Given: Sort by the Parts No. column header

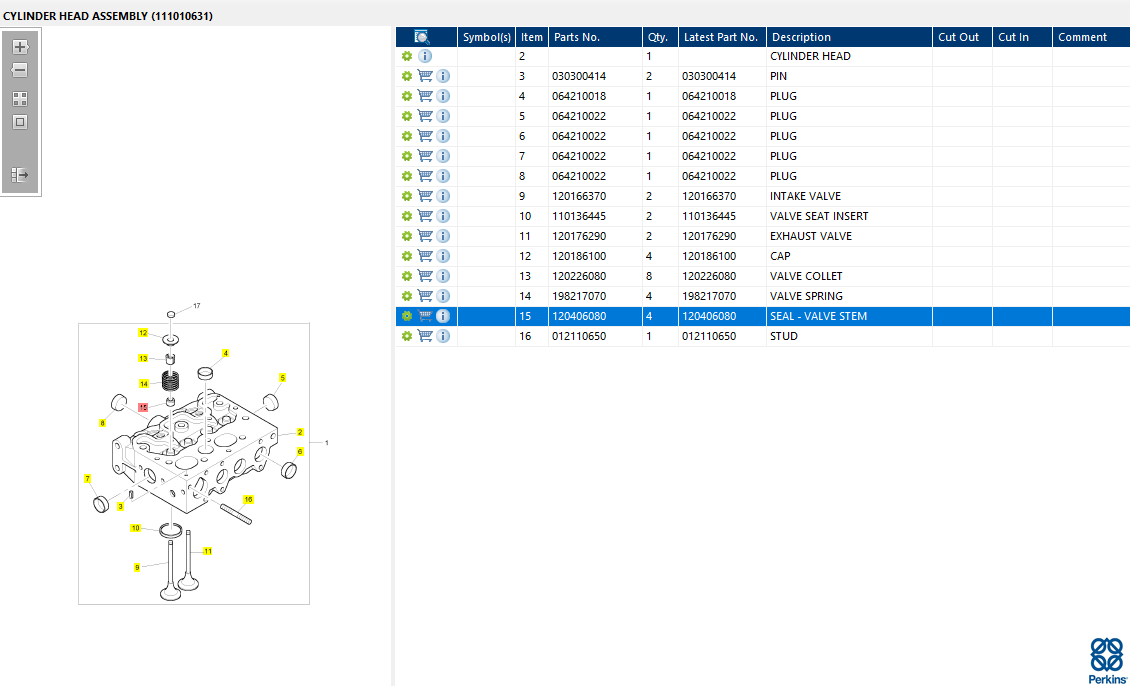Looking at the screenshot, I should pos(595,37).
